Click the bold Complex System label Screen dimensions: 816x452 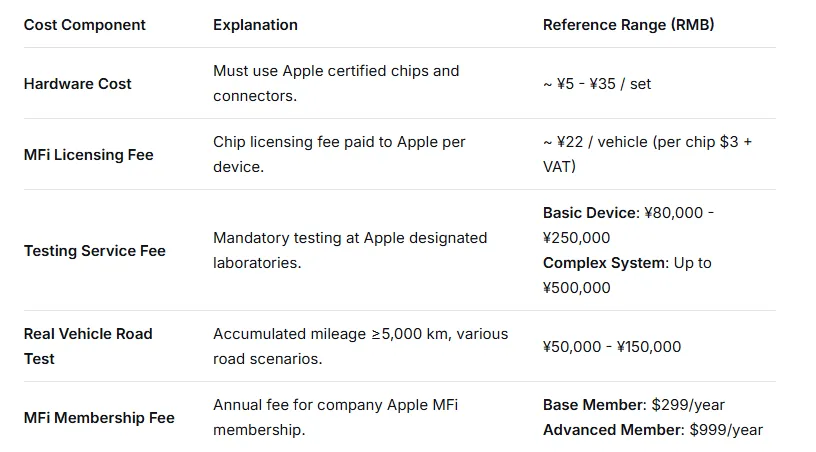coord(603,263)
